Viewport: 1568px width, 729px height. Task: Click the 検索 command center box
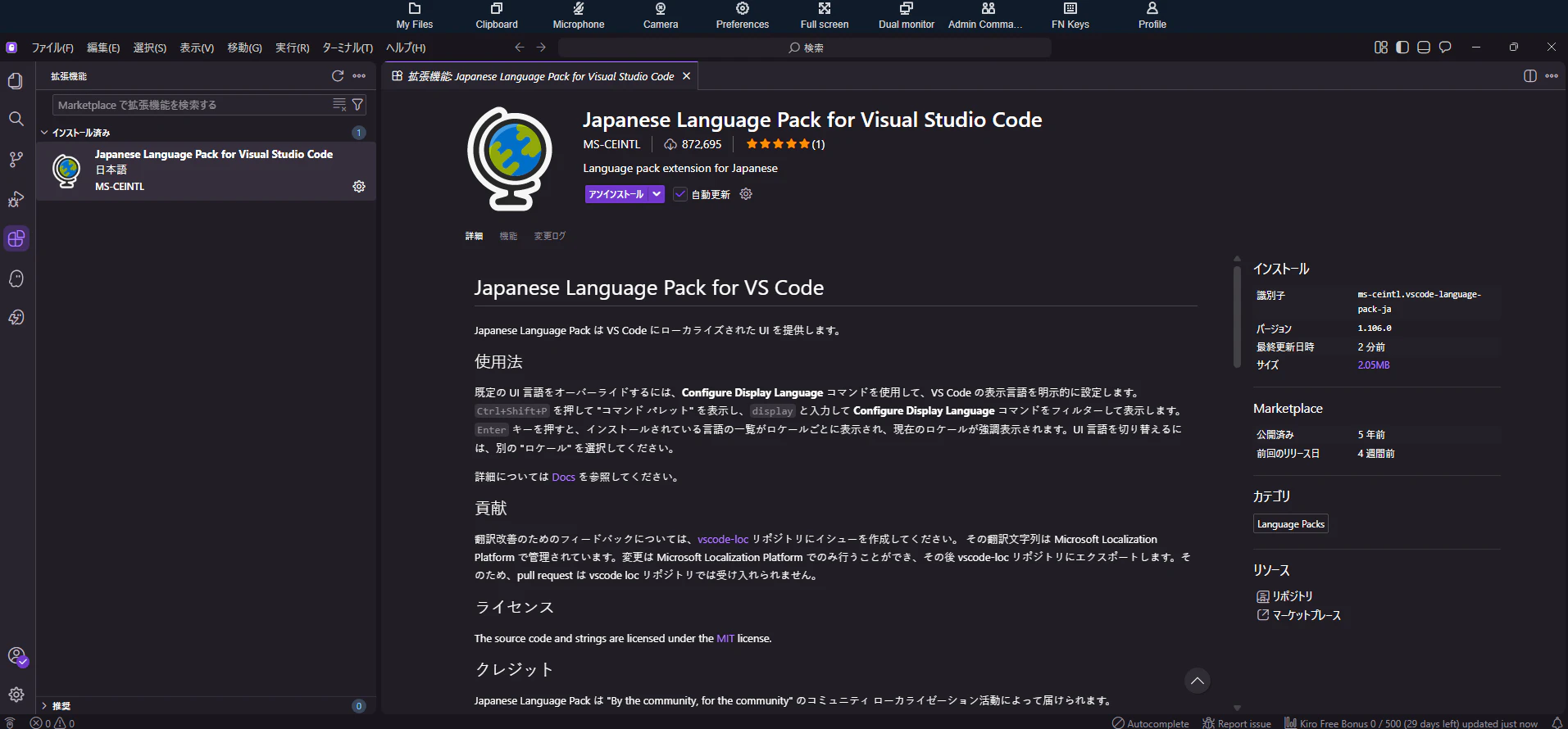point(805,48)
